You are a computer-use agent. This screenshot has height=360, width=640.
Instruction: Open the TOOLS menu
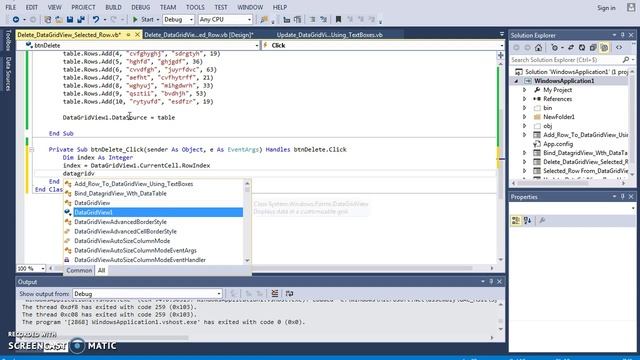point(195,7)
